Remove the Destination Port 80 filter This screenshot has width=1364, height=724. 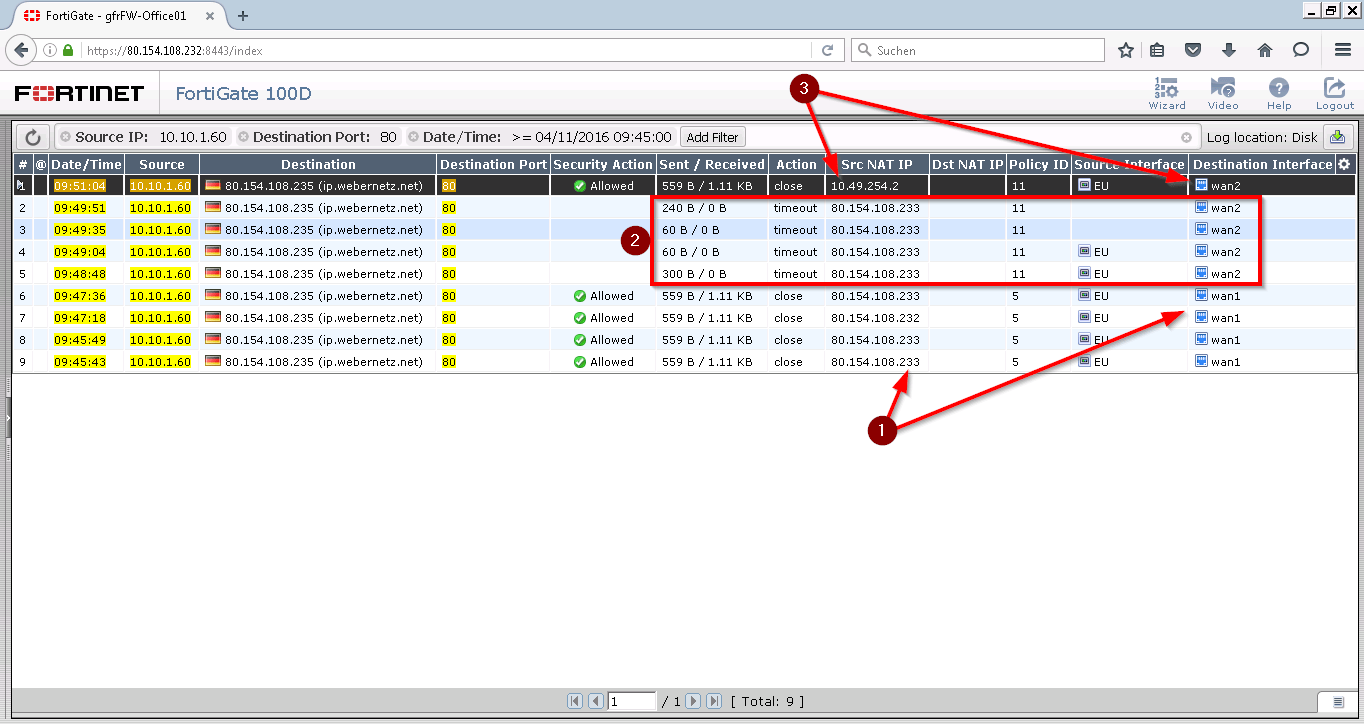point(241,137)
